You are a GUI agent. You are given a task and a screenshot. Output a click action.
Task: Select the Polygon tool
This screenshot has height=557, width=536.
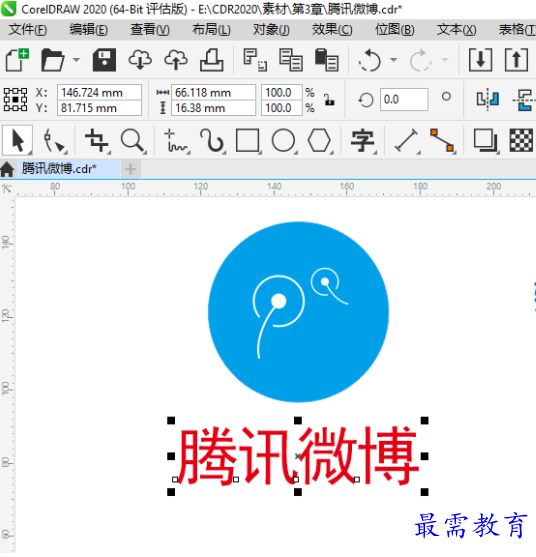click(x=319, y=141)
